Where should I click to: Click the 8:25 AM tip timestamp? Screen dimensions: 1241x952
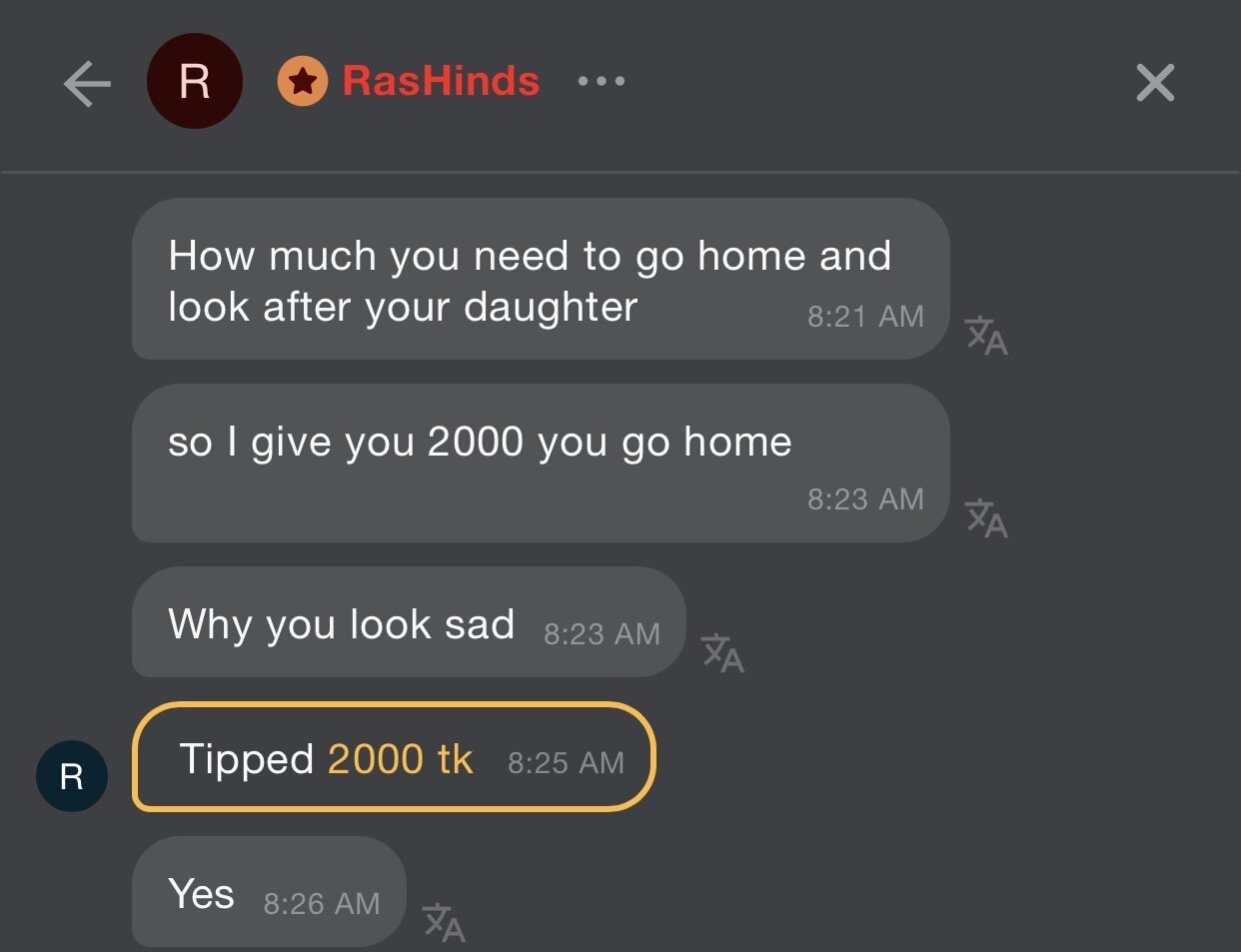click(x=566, y=763)
